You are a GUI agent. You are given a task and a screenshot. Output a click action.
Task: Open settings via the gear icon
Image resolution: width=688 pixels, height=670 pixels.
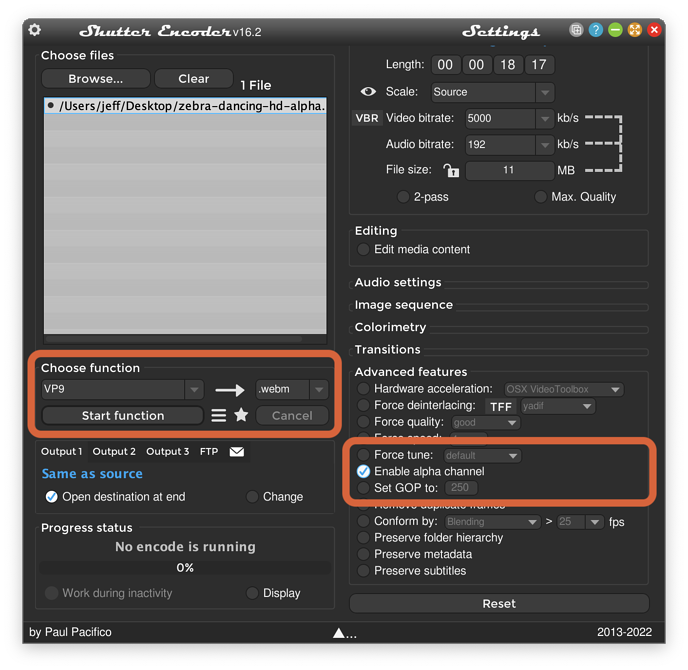click(35, 30)
